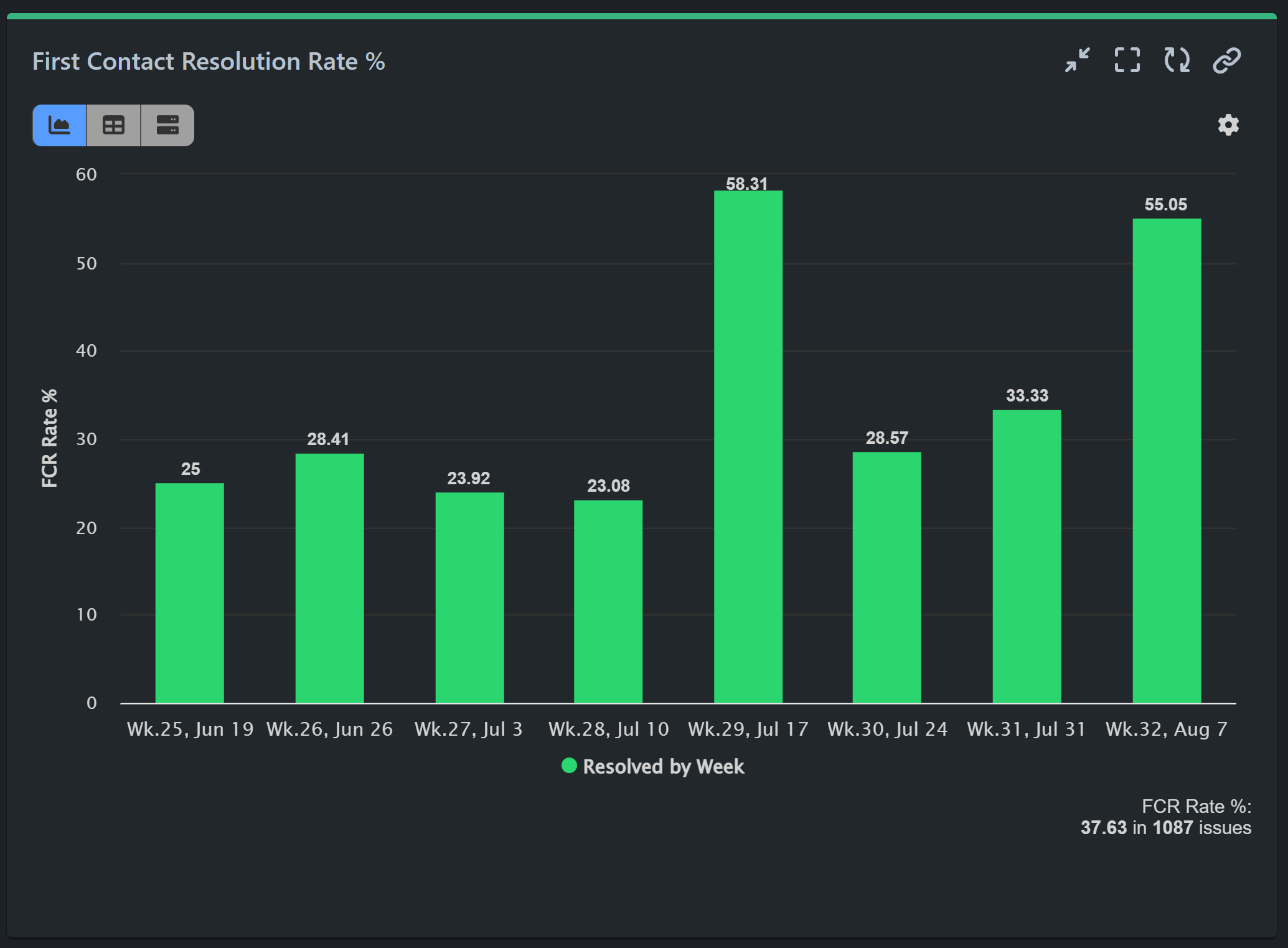The height and width of the screenshot is (948, 1288).
Task: Enter fullscreen using the expand icon
Action: coord(1127,60)
